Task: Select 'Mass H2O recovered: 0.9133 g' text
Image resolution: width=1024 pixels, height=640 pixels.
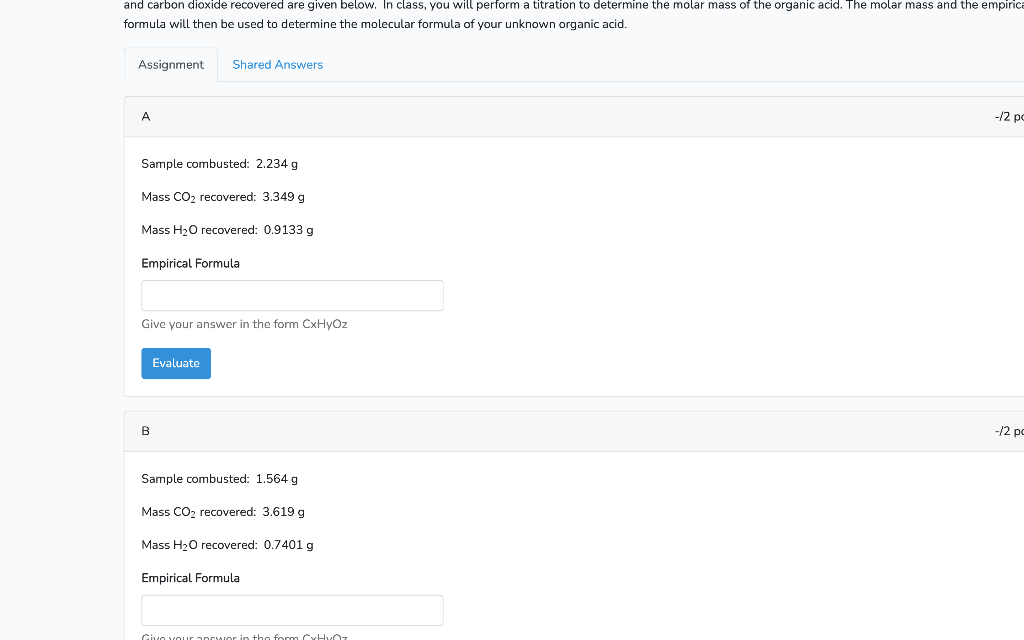Action: coord(227,230)
